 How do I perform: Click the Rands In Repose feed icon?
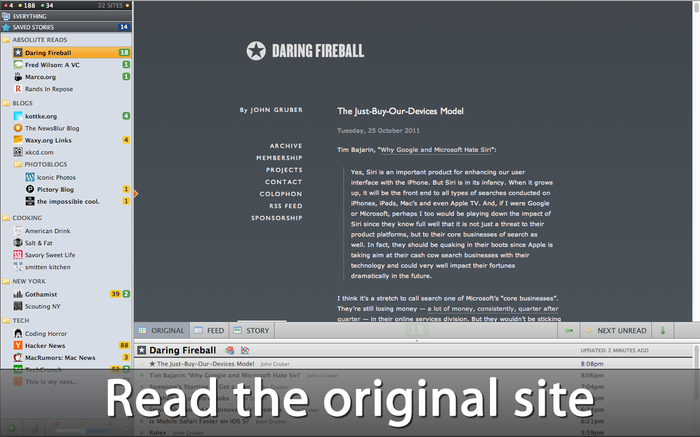coord(18,89)
